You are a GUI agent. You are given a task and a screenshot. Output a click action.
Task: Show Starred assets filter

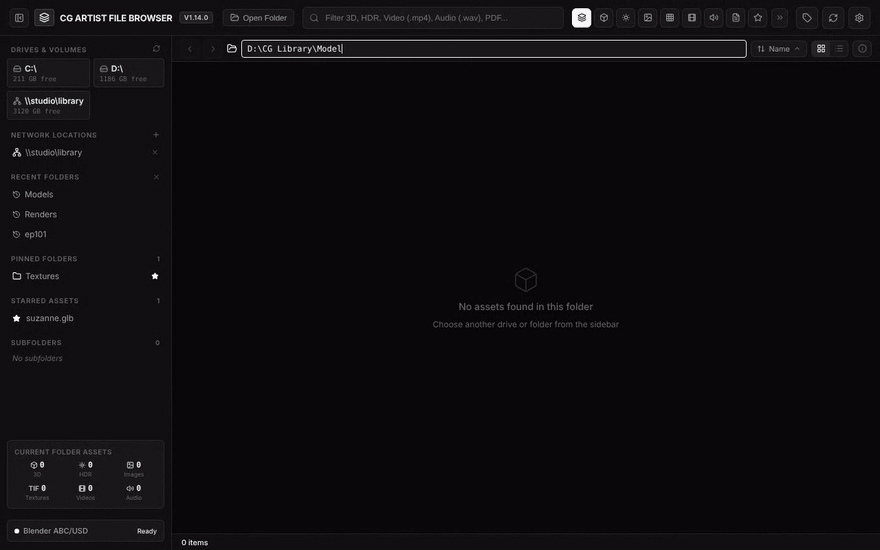tap(758, 18)
